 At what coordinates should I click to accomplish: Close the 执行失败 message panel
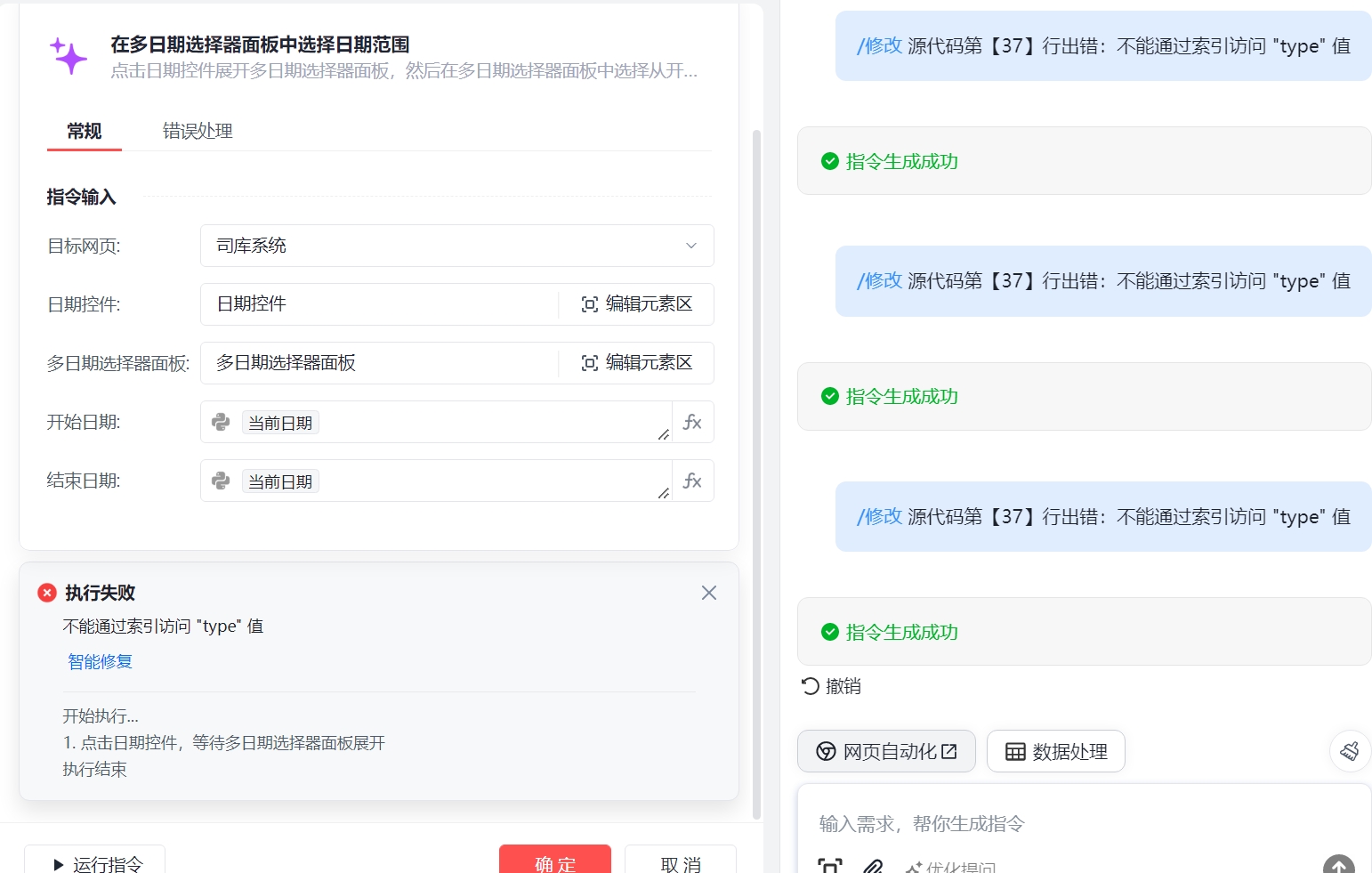tap(709, 593)
